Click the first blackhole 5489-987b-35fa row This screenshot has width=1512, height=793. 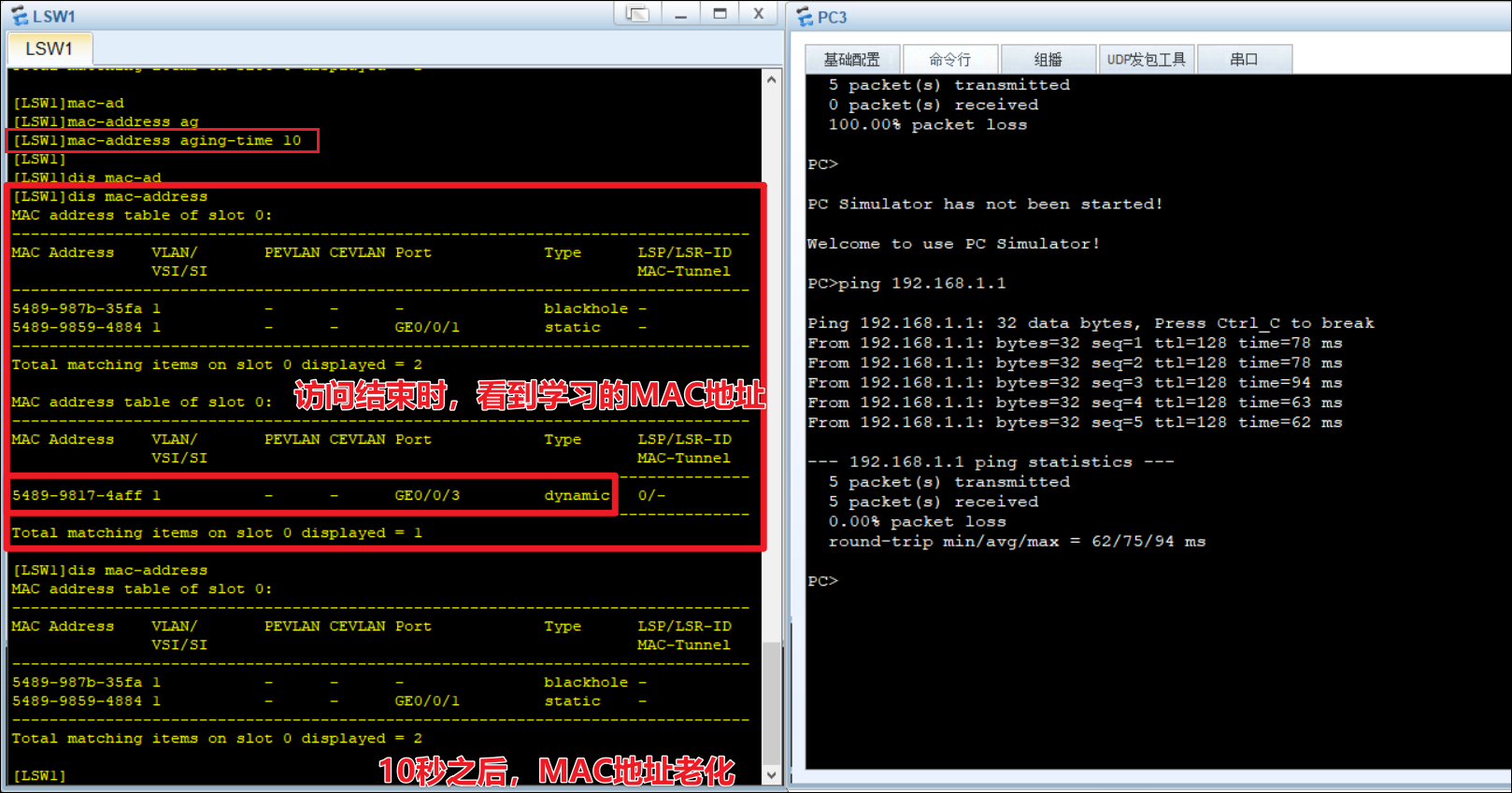click(x=329, y=308)
